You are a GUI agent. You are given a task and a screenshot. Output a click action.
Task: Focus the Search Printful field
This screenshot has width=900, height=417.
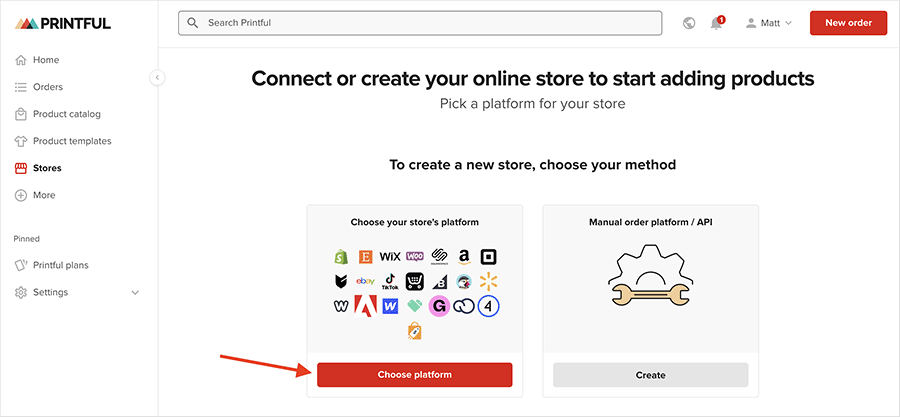tap(420, 23)
